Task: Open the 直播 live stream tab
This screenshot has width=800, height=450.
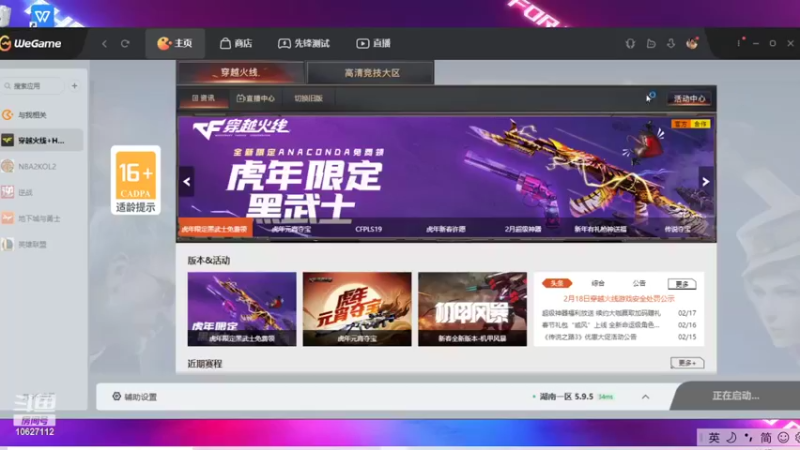Action: pyautogui.click(x=373, y=43)
